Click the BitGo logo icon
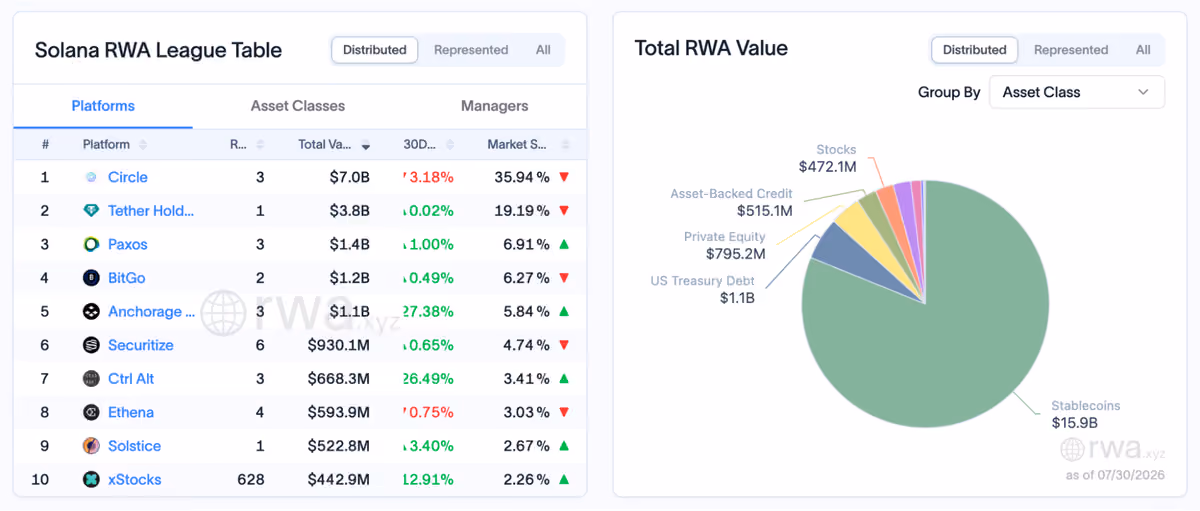This screenshot has height=511, width=1200. point(91,278)
